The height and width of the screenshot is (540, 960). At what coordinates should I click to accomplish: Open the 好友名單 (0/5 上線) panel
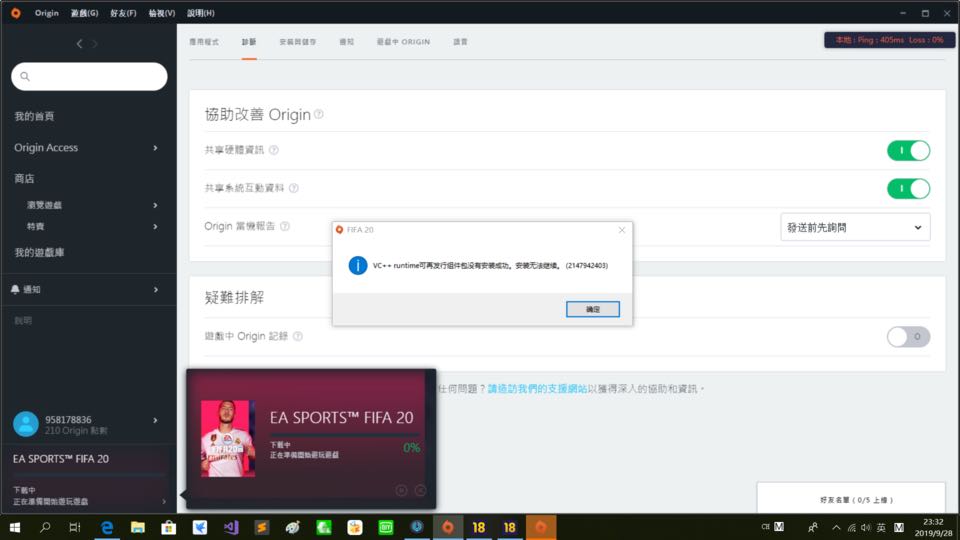(851, 499)
